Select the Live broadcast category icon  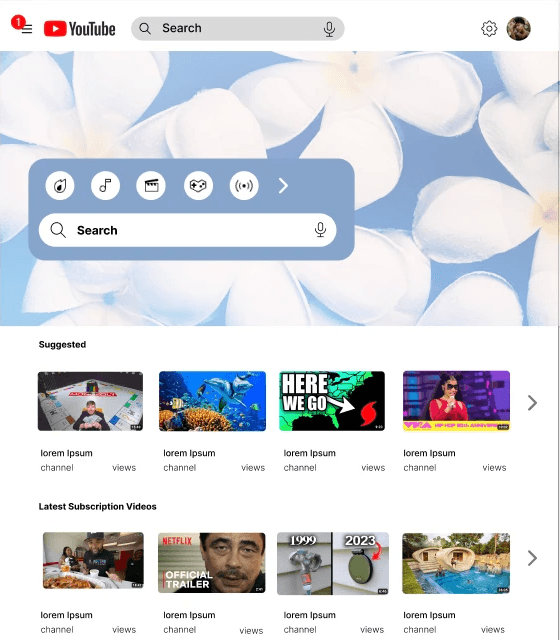[244, 186]
